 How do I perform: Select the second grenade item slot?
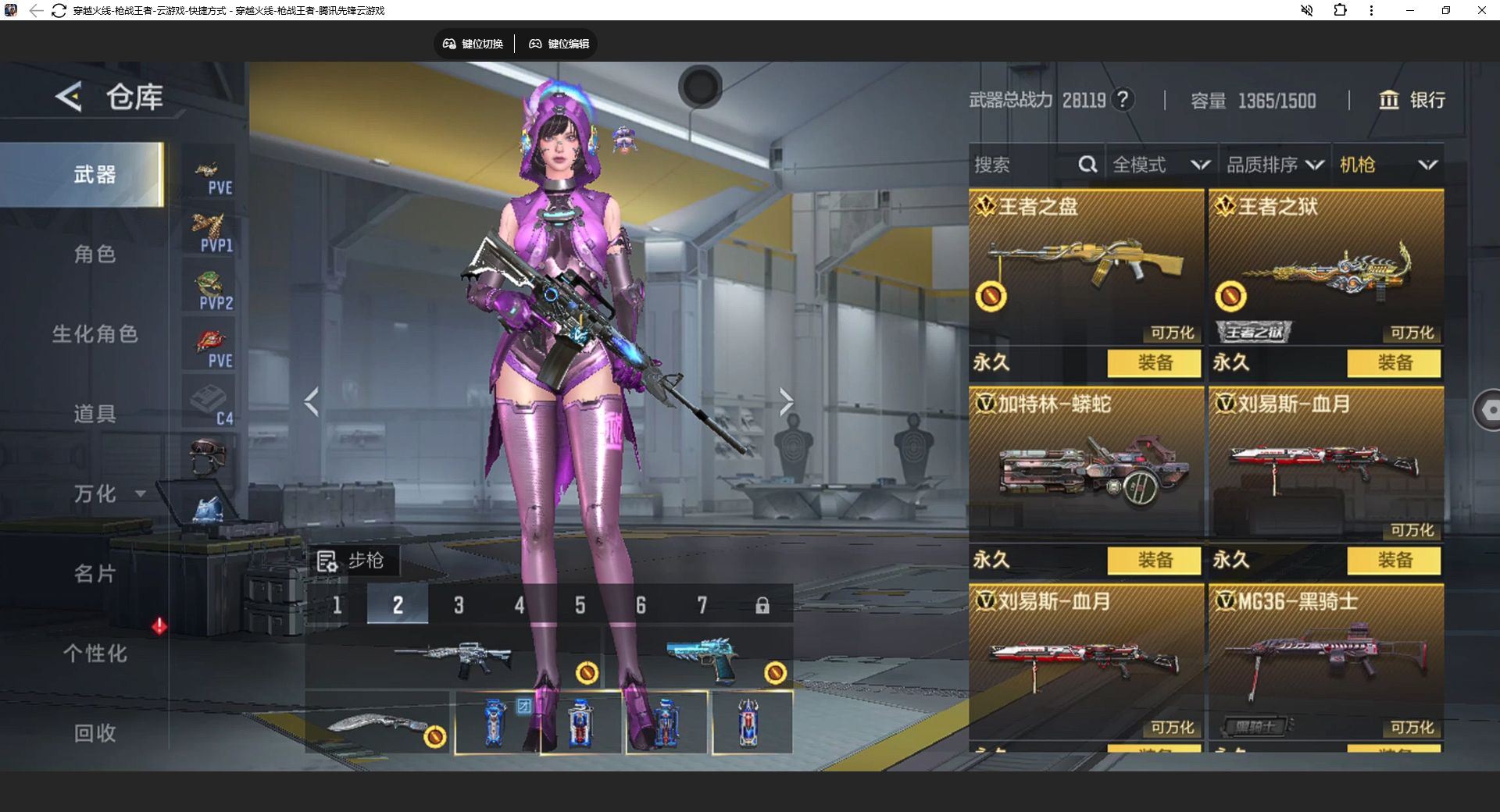click(x=580, y=722)
